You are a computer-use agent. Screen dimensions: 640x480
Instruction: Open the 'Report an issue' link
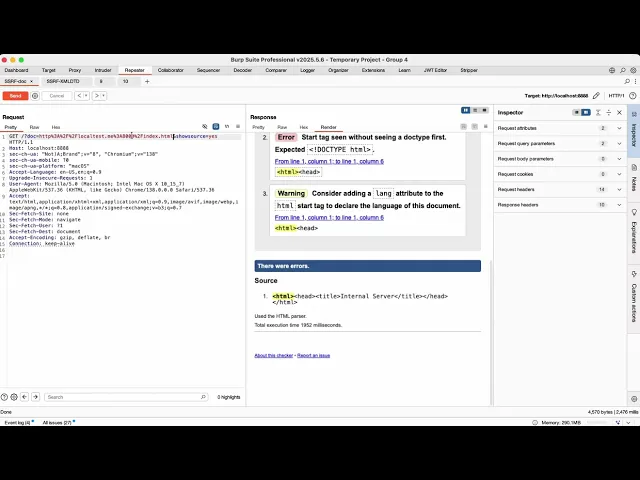[x=313, y=356]
